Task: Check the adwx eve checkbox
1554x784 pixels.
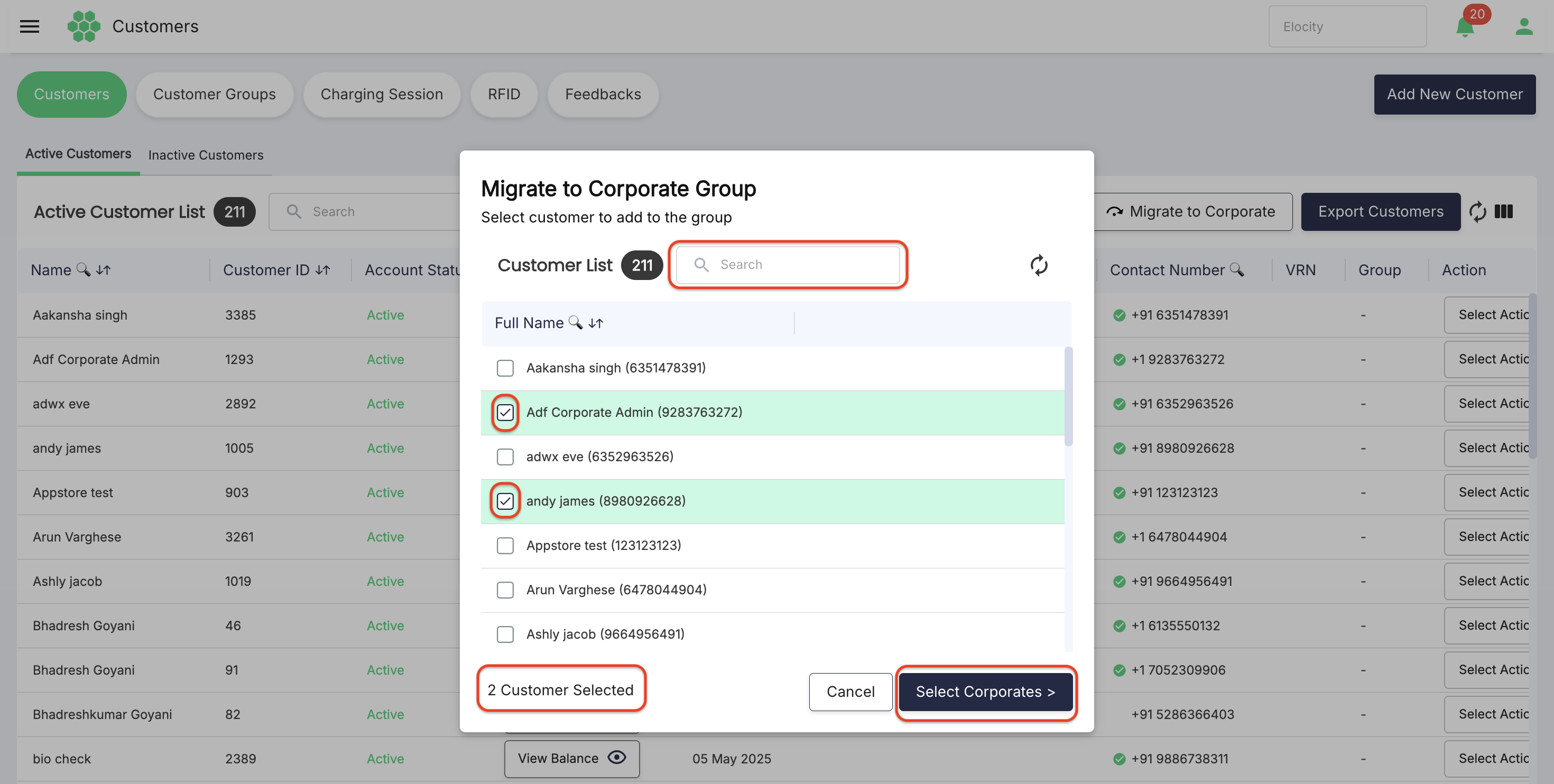Action: 505,457
